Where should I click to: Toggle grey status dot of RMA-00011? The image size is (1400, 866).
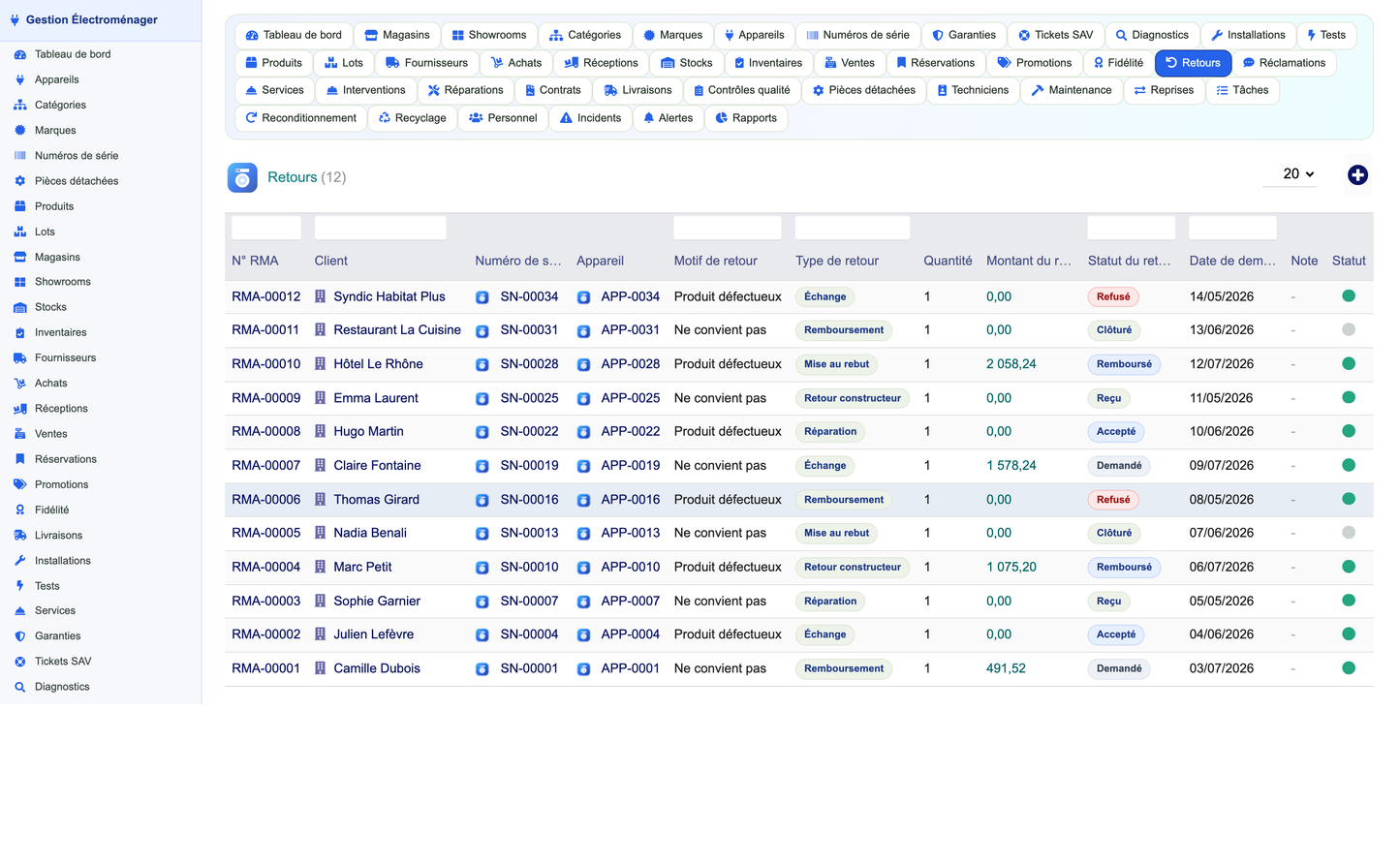[x=1349, y=330]
